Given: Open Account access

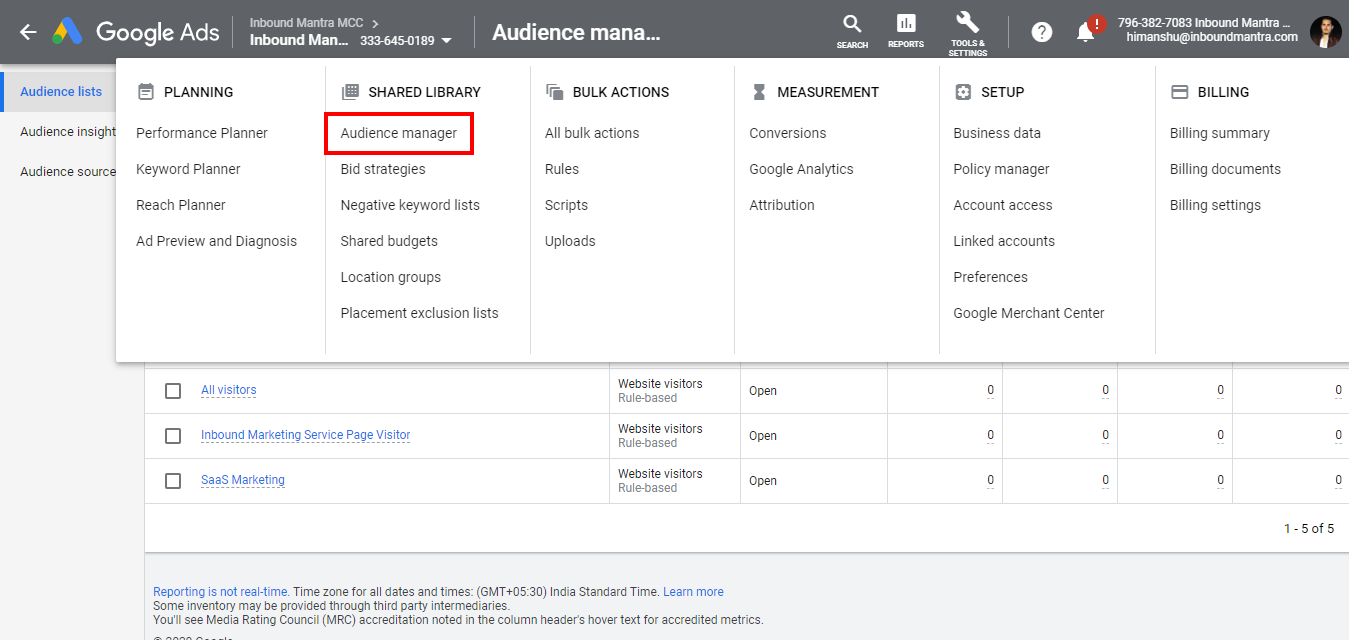Looking at the screenshot, I should pos(1003,205).
